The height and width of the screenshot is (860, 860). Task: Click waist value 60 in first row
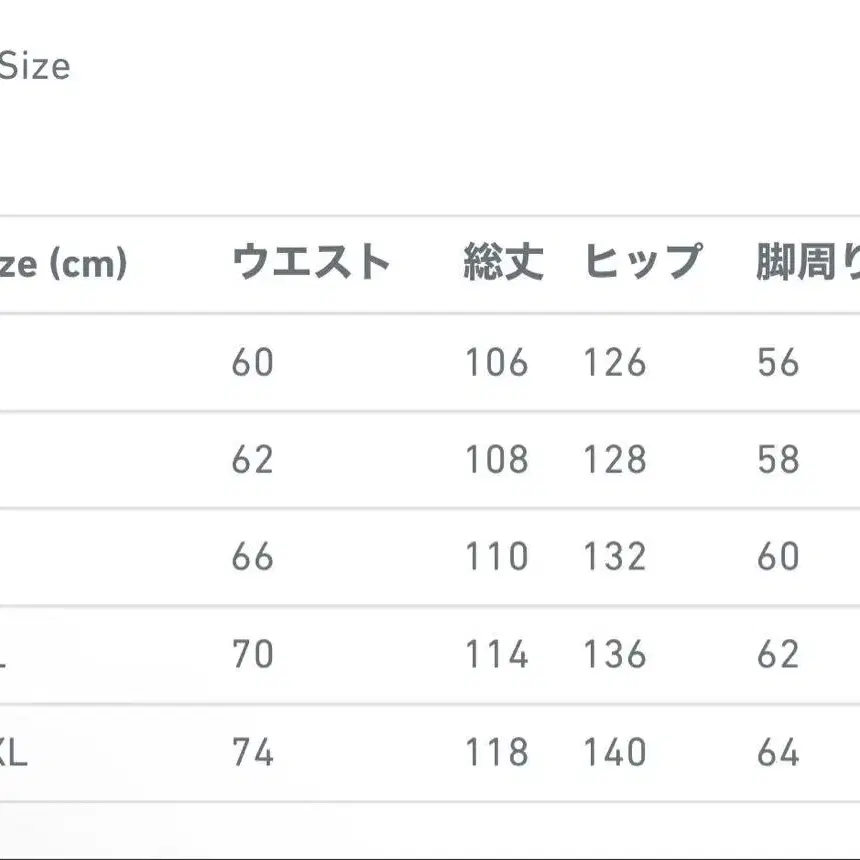click(252, 362)
